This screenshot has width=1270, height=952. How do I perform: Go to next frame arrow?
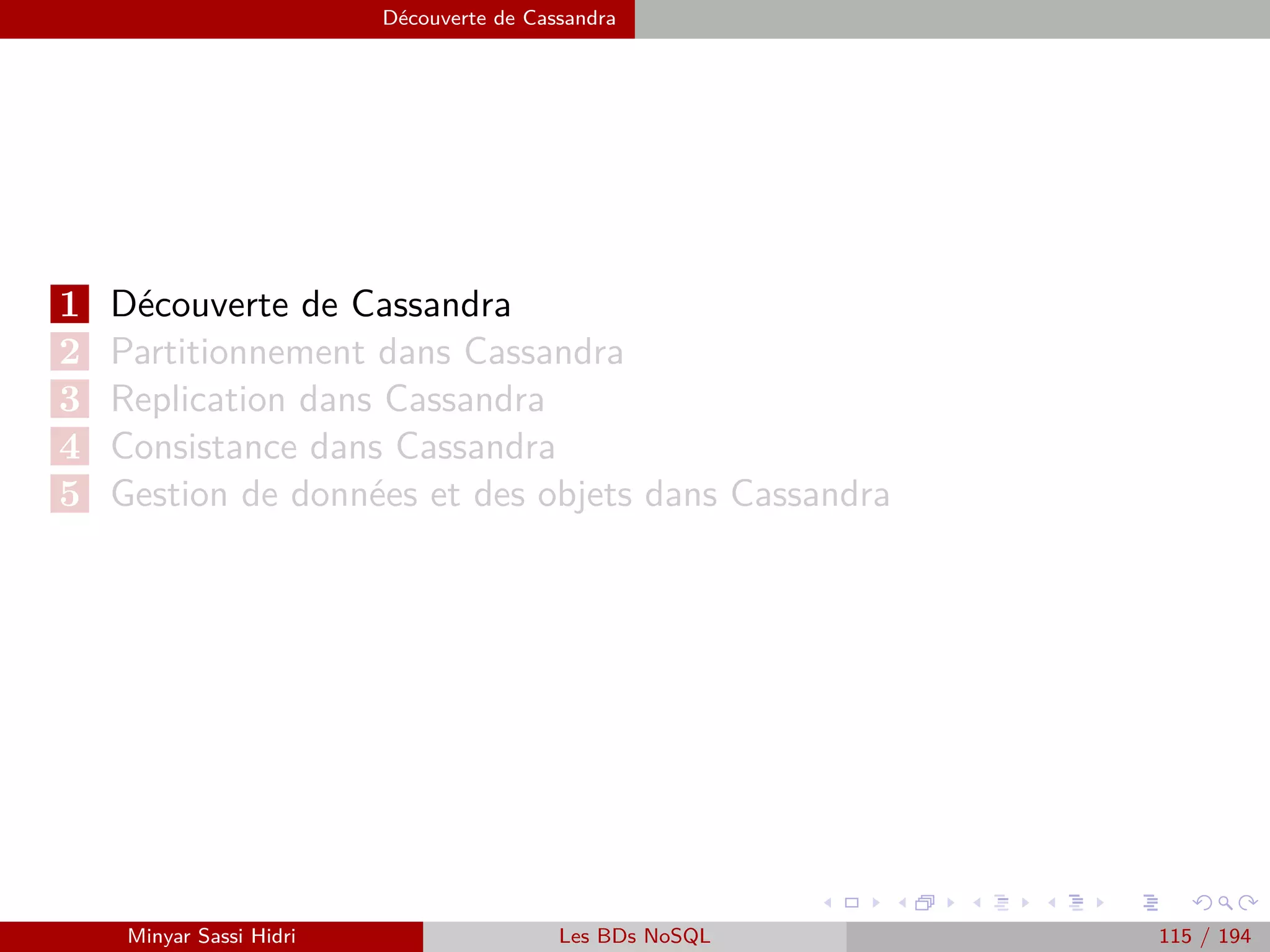click(951, 903)
